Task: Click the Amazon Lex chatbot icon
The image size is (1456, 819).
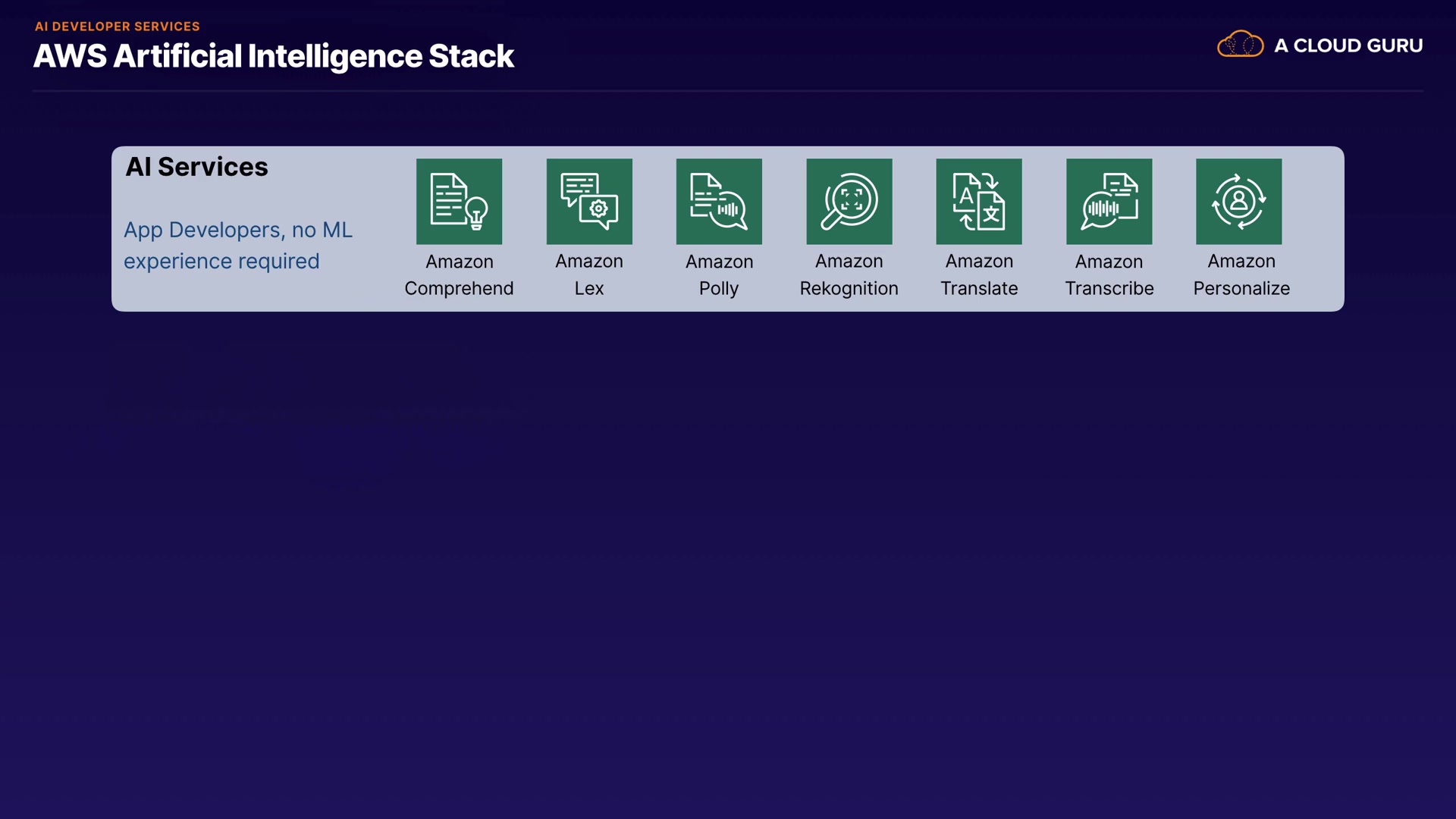Action: pos(589,201)
